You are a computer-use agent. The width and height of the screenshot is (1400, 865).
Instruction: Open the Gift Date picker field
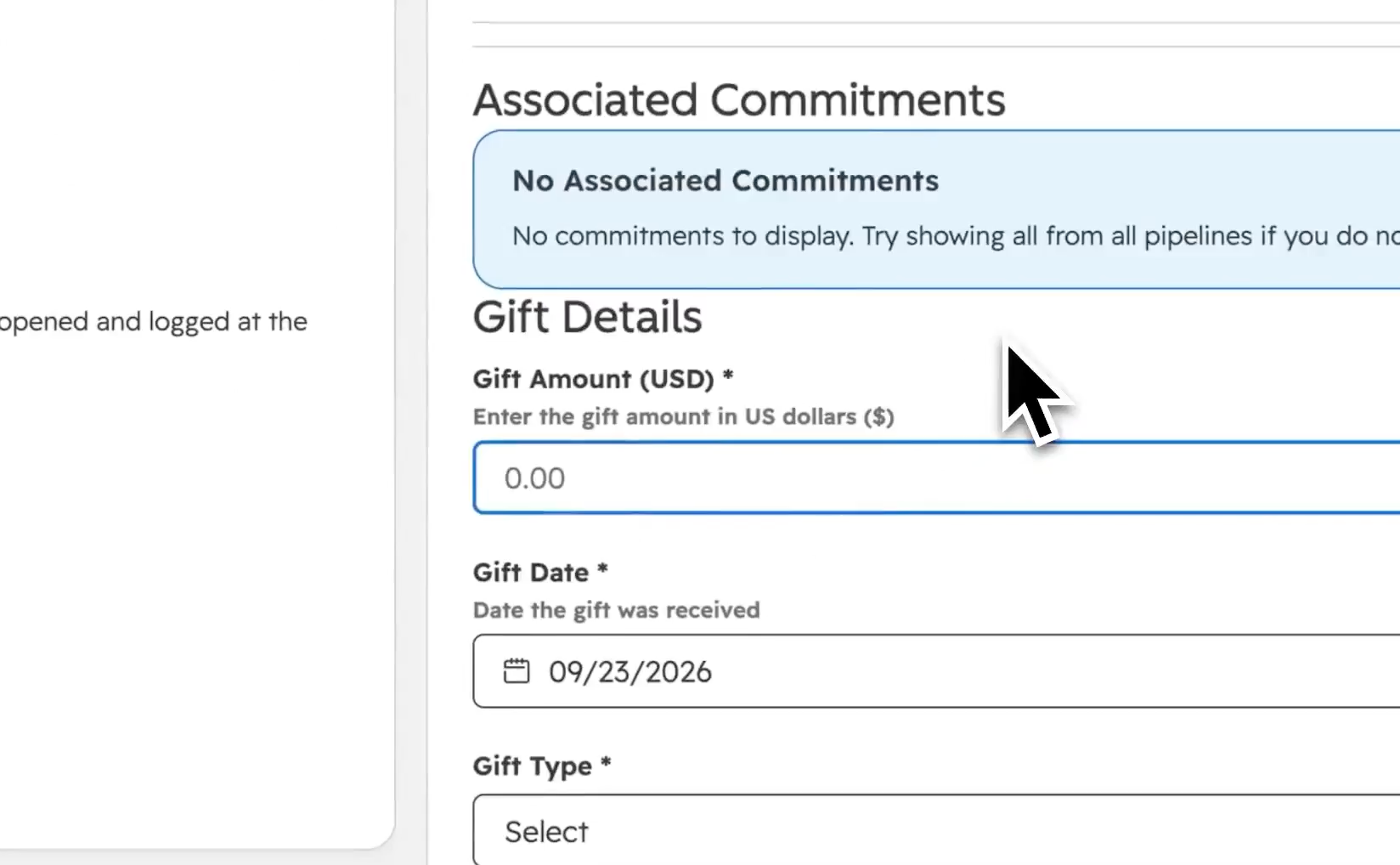pos(936,671)
